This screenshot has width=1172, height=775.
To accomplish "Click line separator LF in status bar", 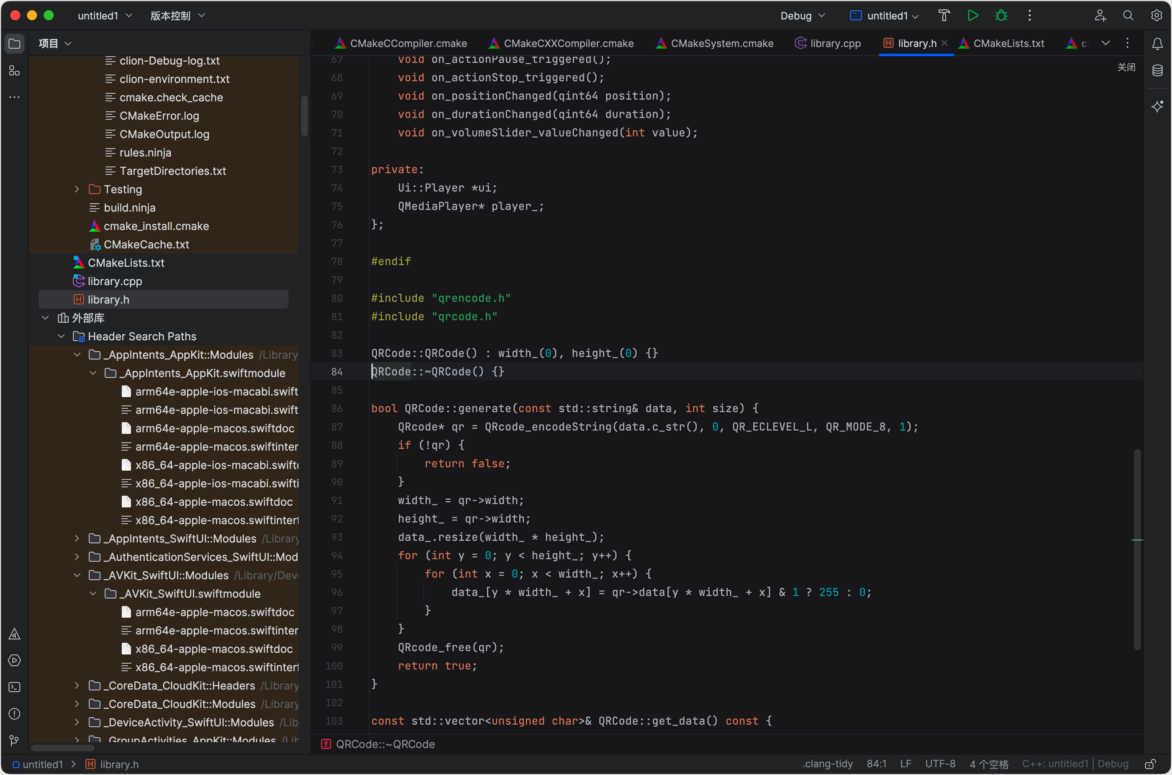I will point(905,764).
